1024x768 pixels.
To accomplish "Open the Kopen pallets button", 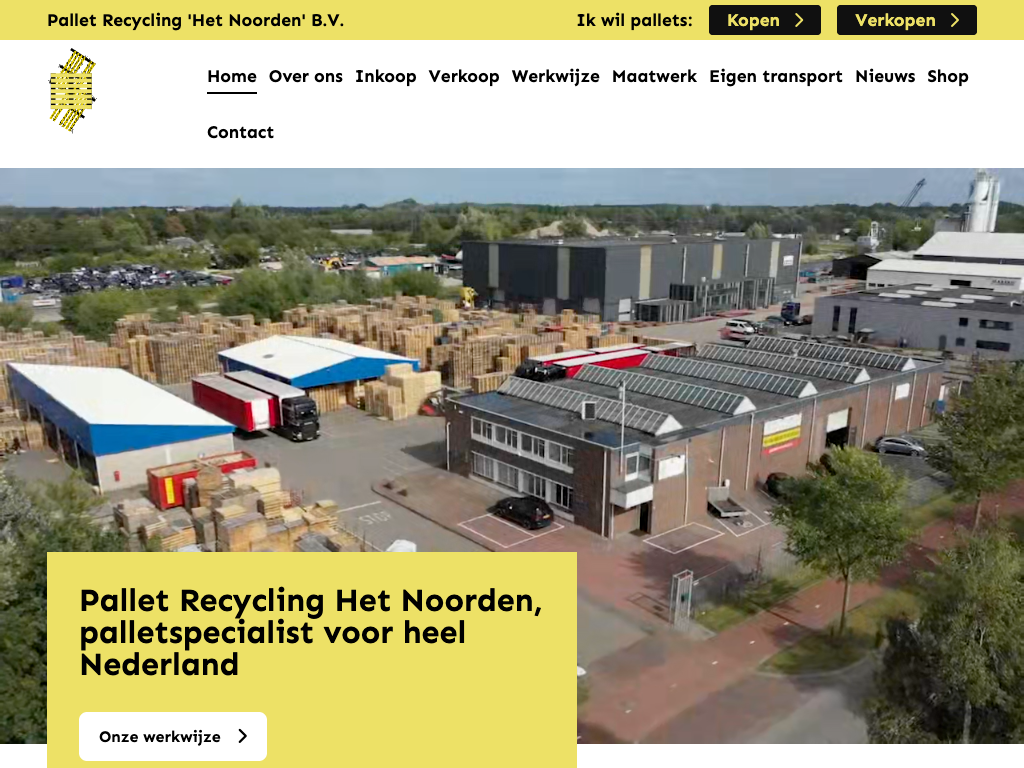I will [765, 20].
